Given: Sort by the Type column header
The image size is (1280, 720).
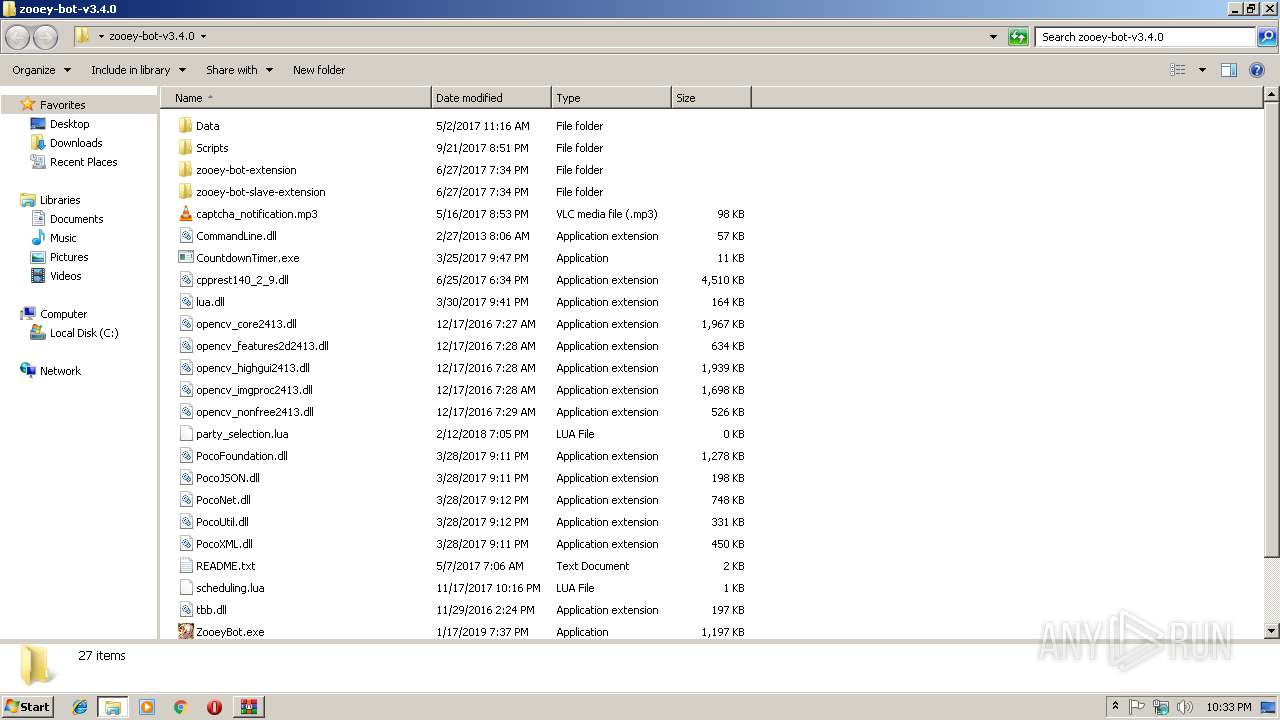Looking at the screenshot, I should pos(611,98).
